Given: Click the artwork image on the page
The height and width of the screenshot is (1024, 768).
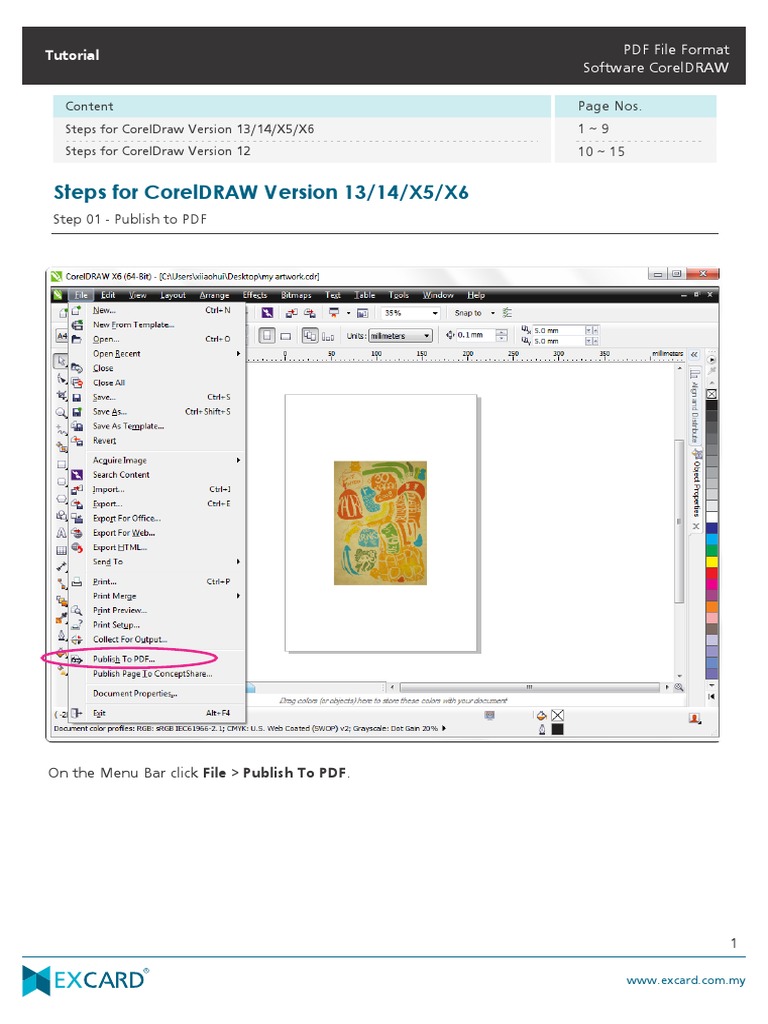Looking at the screenshot, I should [380, 522].
